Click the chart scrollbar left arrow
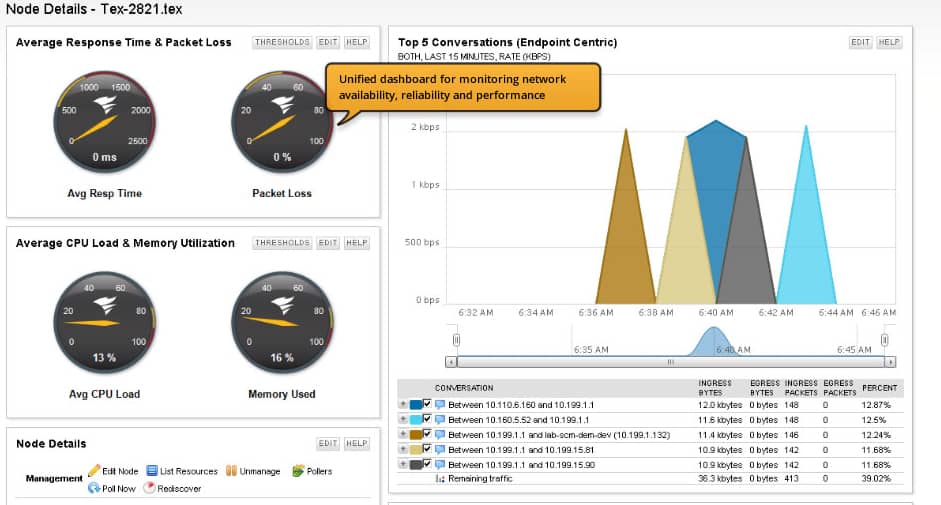Screen dimensions: 941x505 tap(451, 362)
